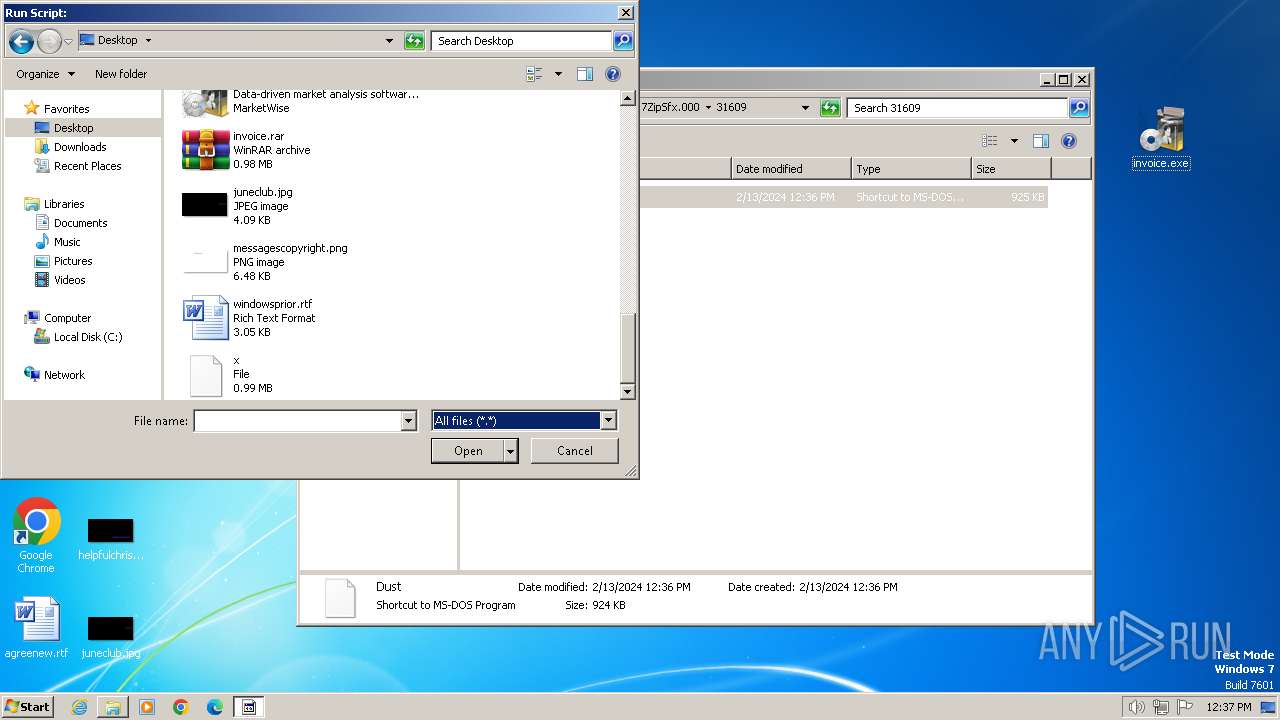Open Windows Media Player from taskbar
1280x720 pixels.
point(147,707)
